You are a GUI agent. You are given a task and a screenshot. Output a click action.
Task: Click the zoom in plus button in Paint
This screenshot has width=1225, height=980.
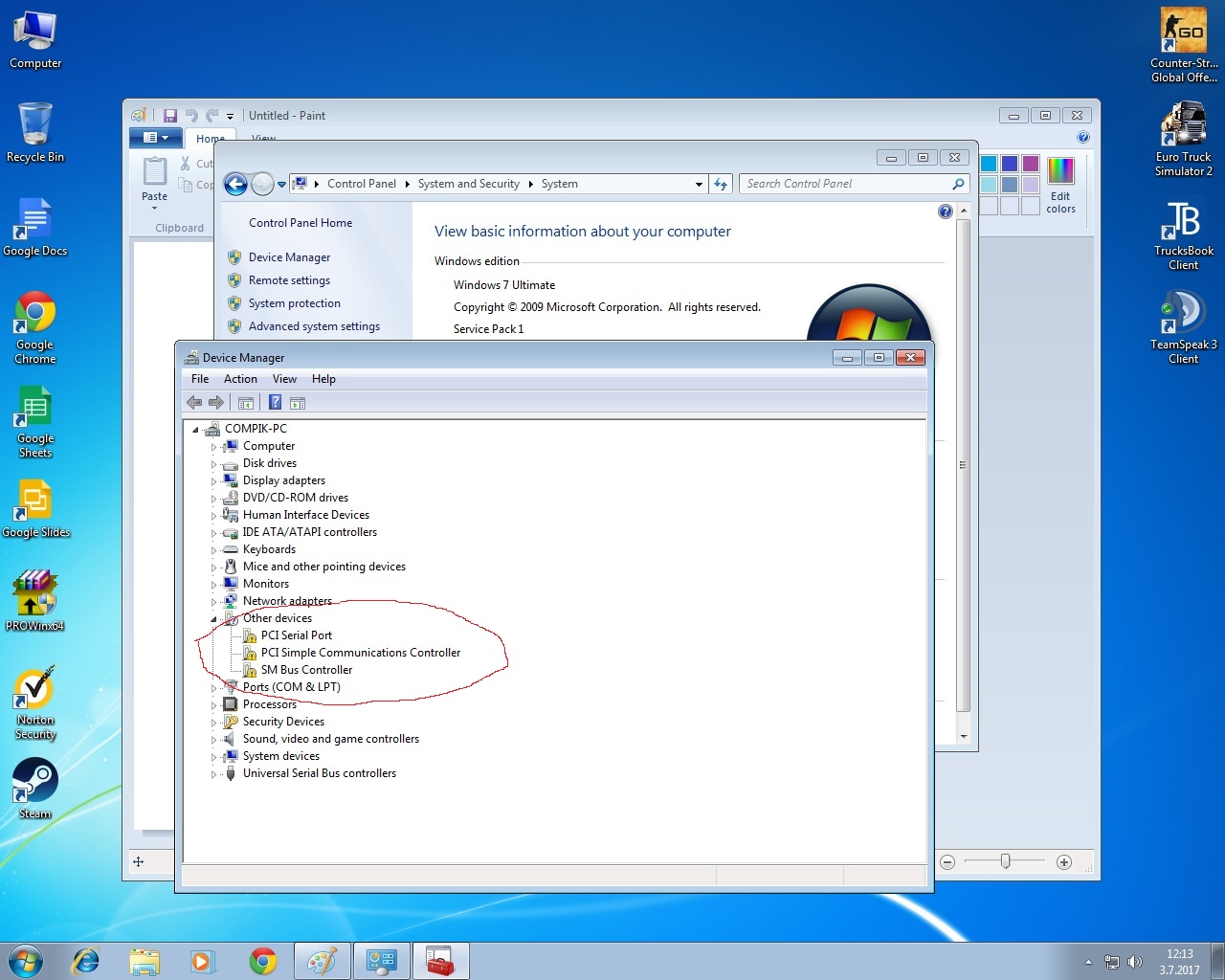click(x=1063, y=862)
